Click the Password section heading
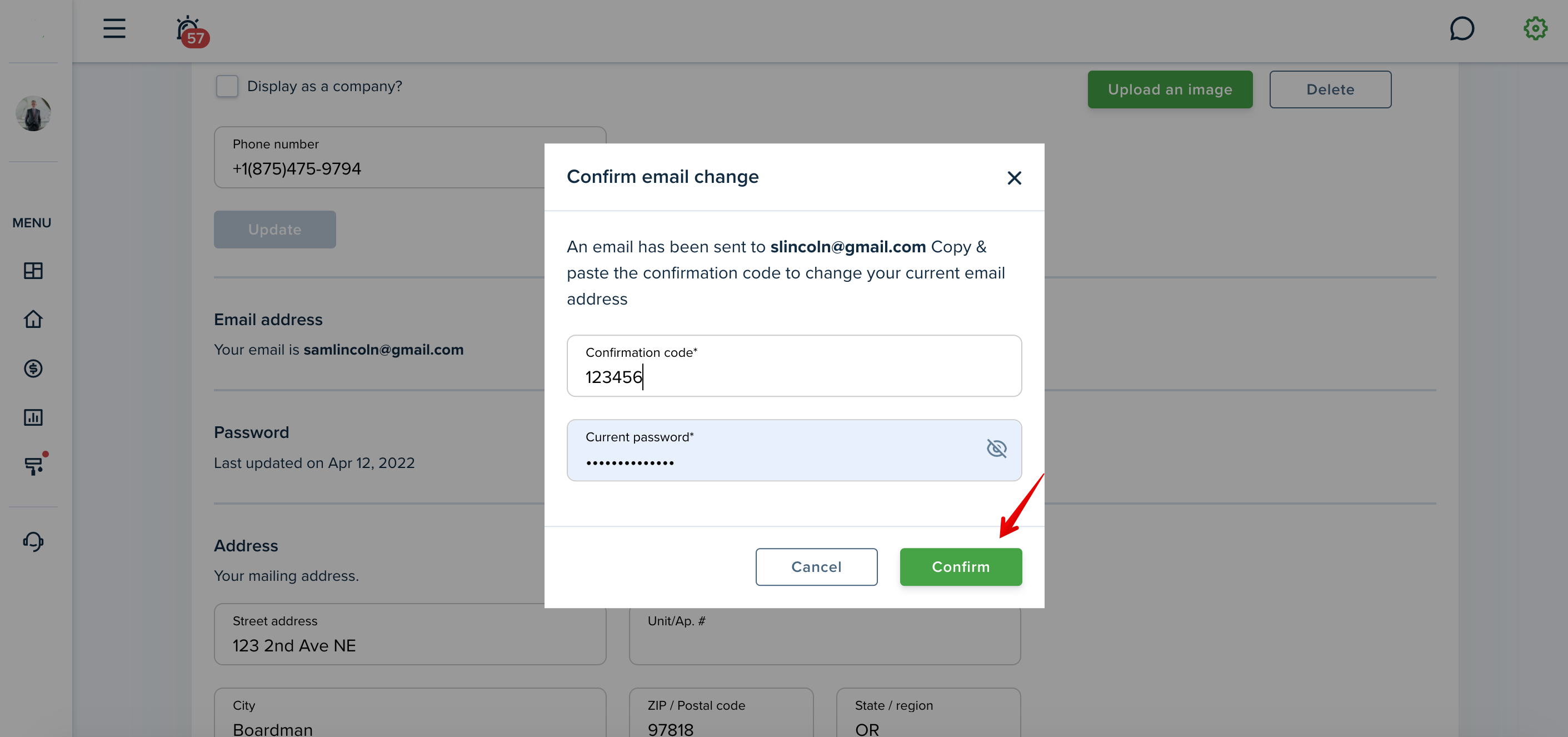 click(251, 432)
